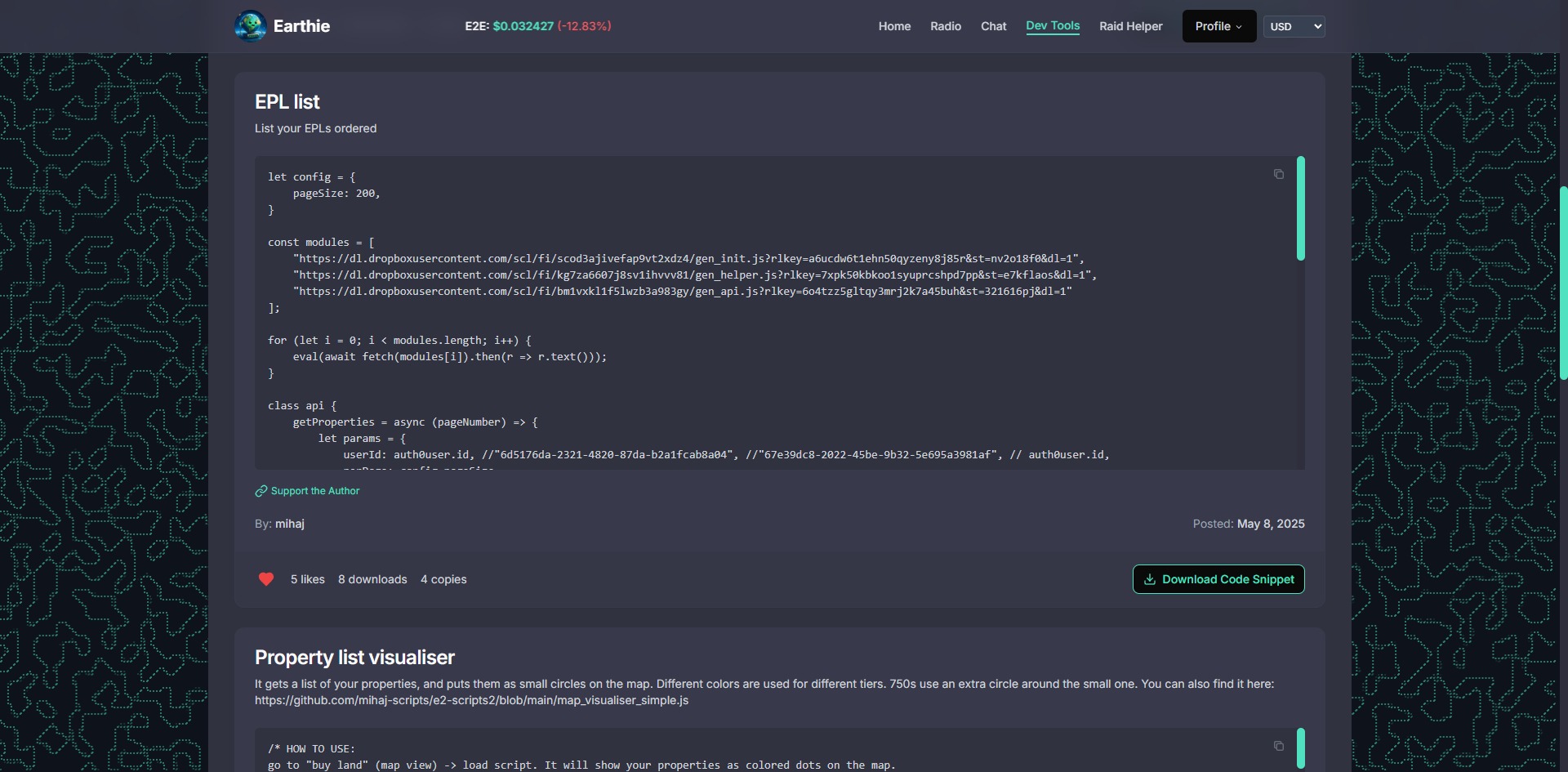Copy the EPL list code snippet

coord(1279,174)
